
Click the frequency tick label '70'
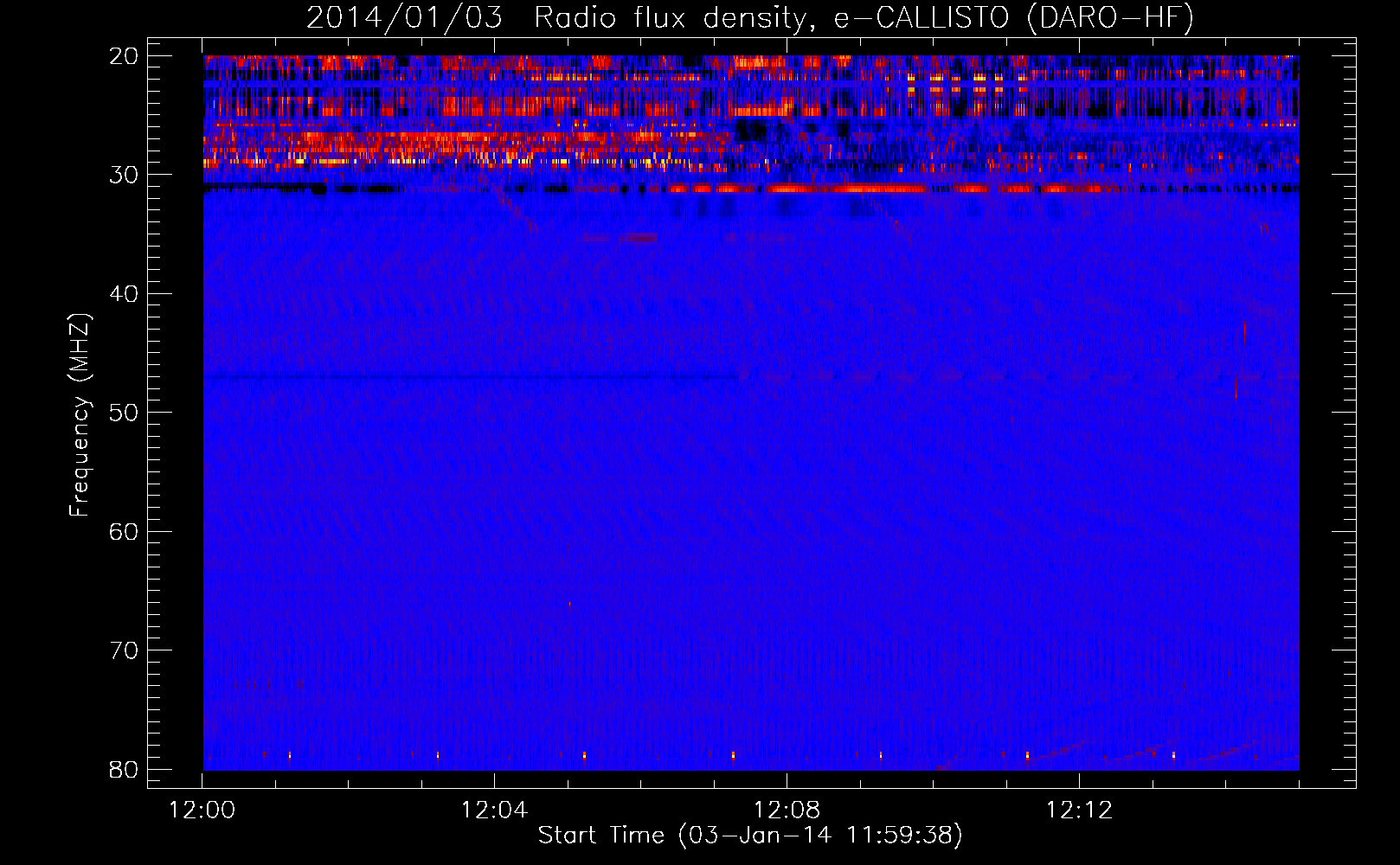pos(125,650)
